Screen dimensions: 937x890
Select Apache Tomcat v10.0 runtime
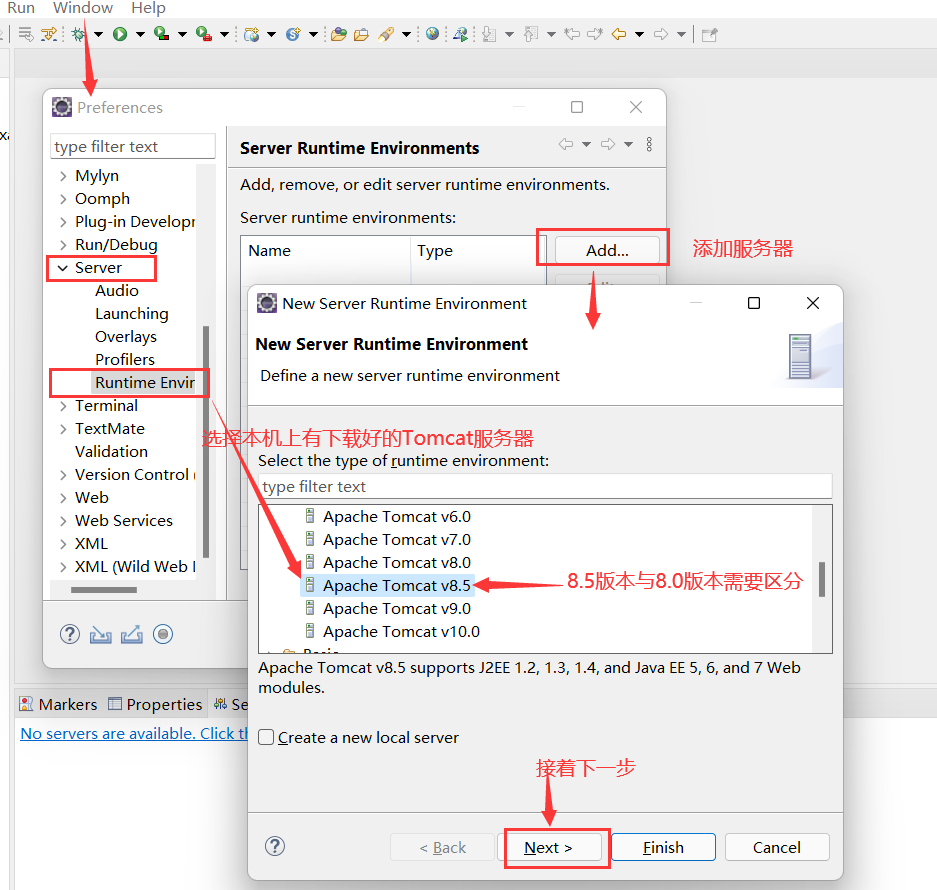tap(401, 632)
